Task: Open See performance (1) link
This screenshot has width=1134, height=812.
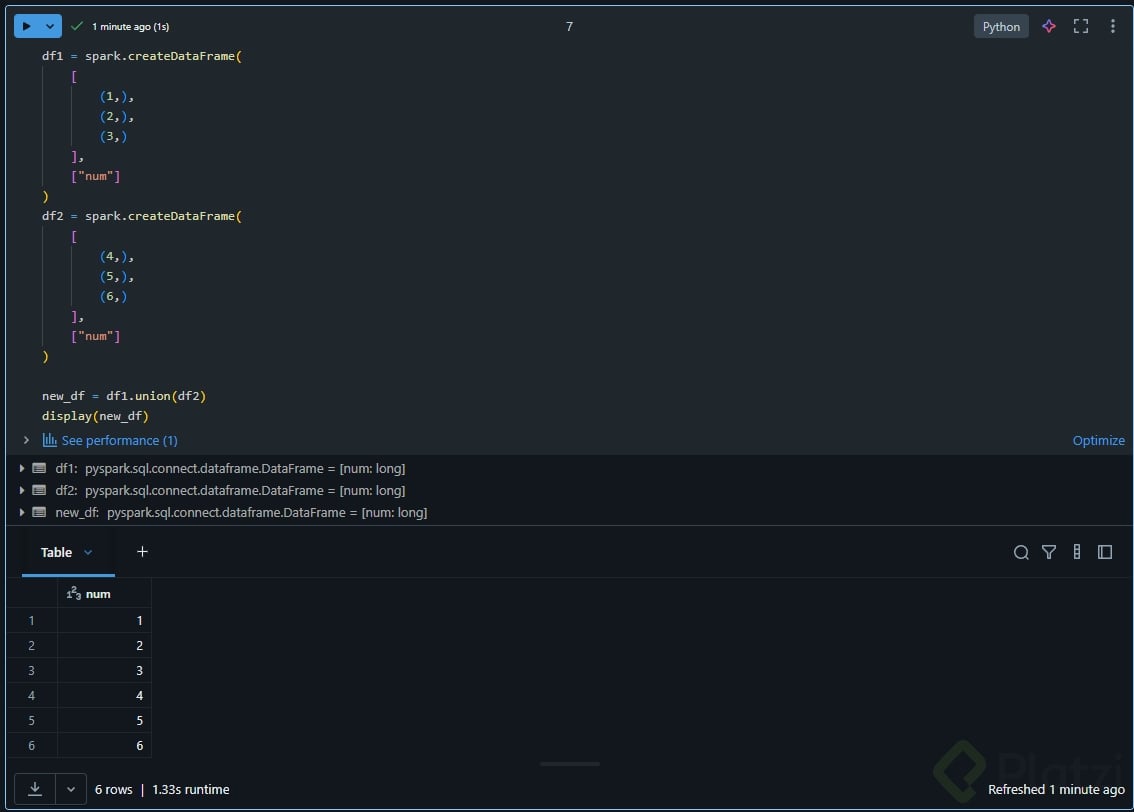Action: (119, 440)
